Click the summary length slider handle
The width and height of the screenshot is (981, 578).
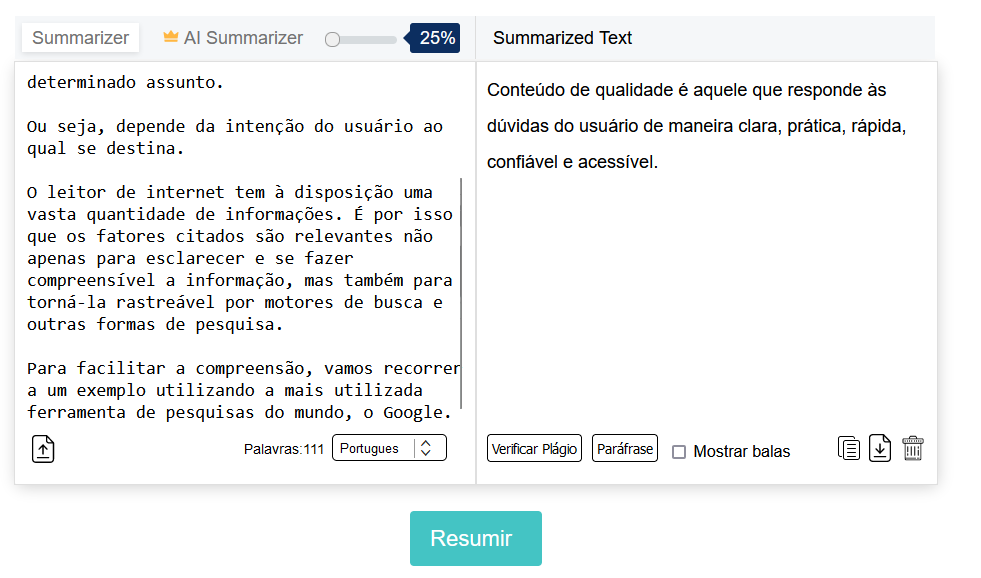click(333, 39)
